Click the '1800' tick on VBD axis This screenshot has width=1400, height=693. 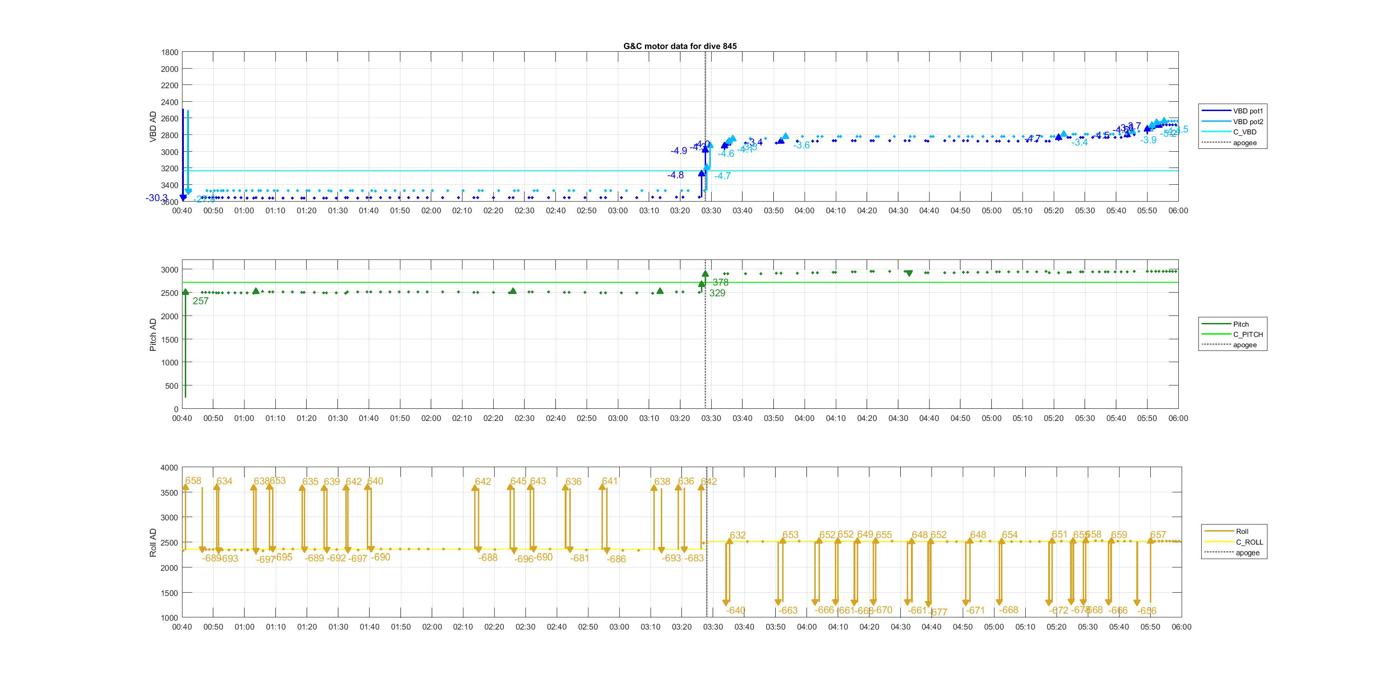(170, 52)
